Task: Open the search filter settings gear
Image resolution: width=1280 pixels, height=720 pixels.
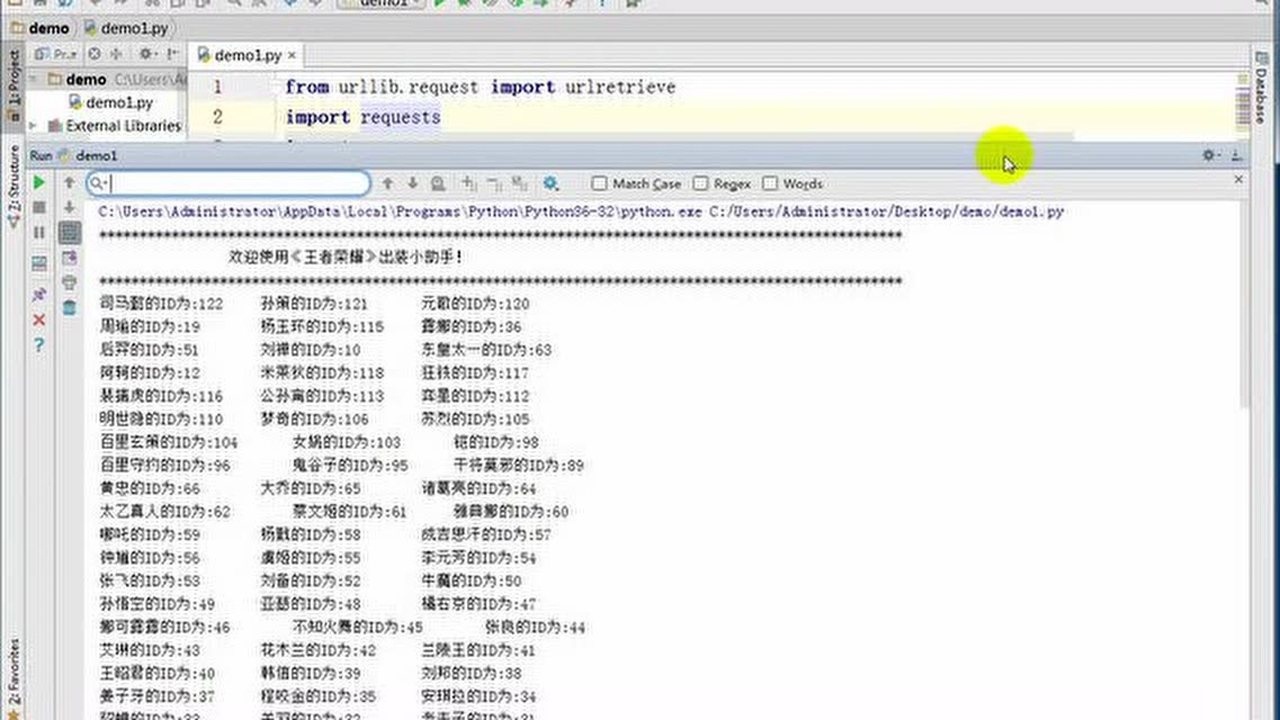Action: click(x=550, y=184)
